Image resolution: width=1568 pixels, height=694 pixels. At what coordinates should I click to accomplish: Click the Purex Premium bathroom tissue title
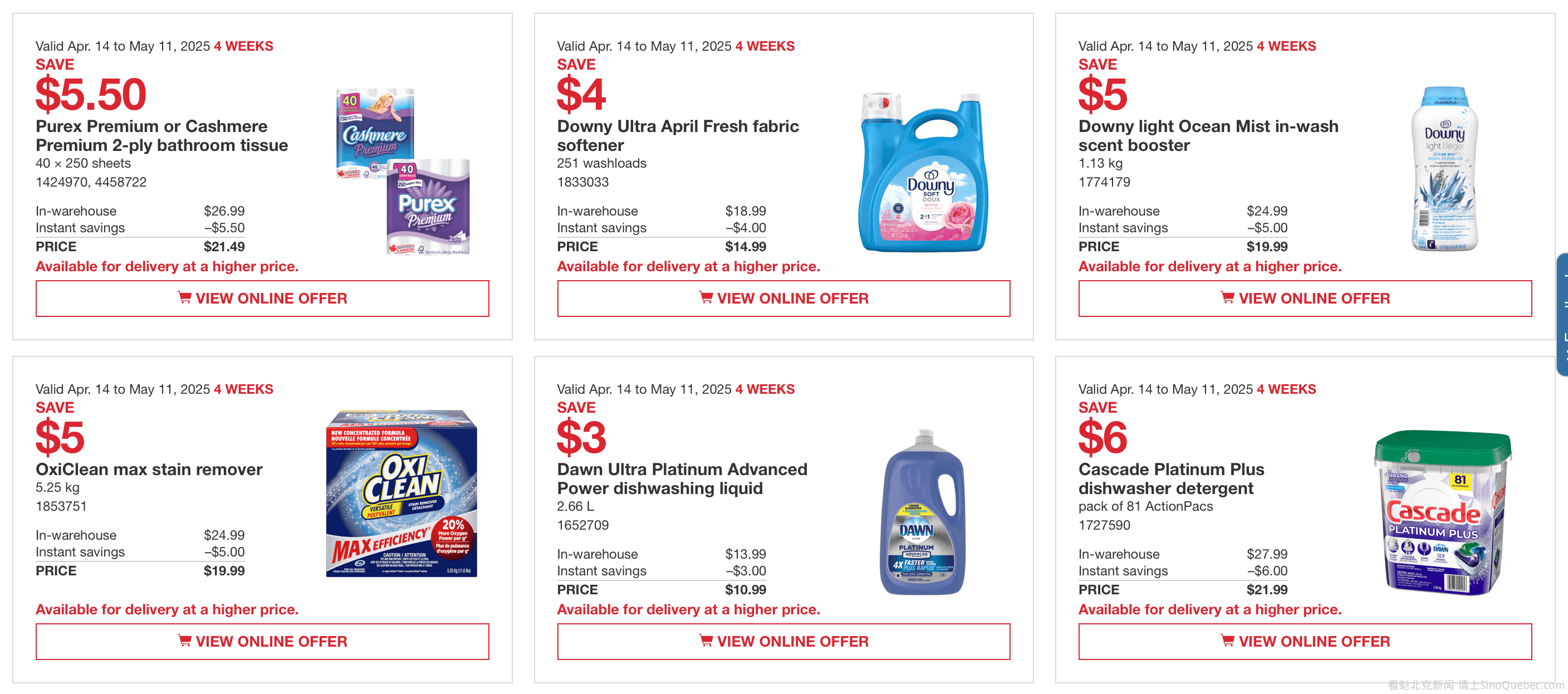click(x=161, y=136)
